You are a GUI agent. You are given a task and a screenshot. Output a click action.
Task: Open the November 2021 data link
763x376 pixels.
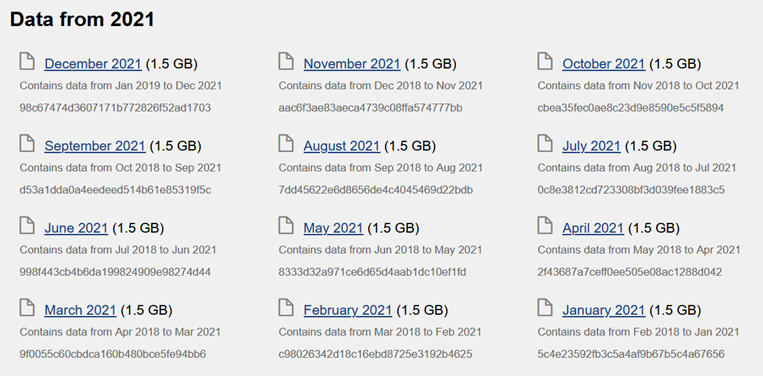pyautogui.click(x=352, y=64)
